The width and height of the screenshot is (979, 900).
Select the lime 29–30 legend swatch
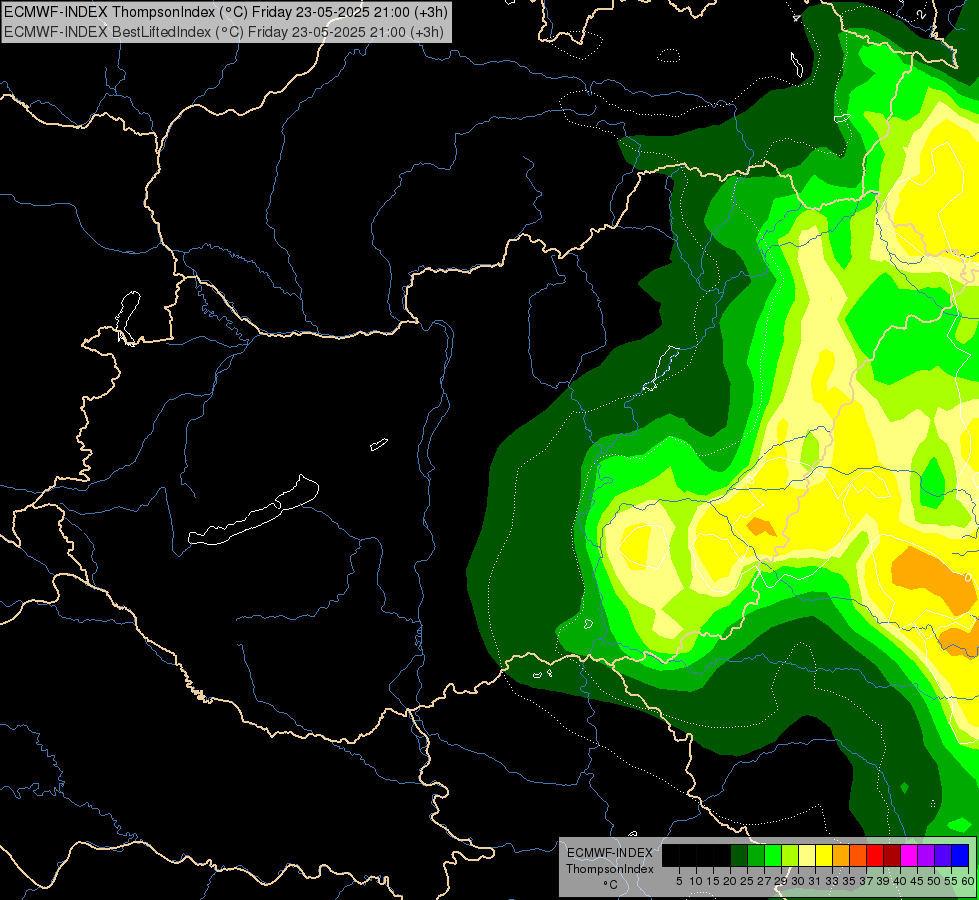click(790, 855)
